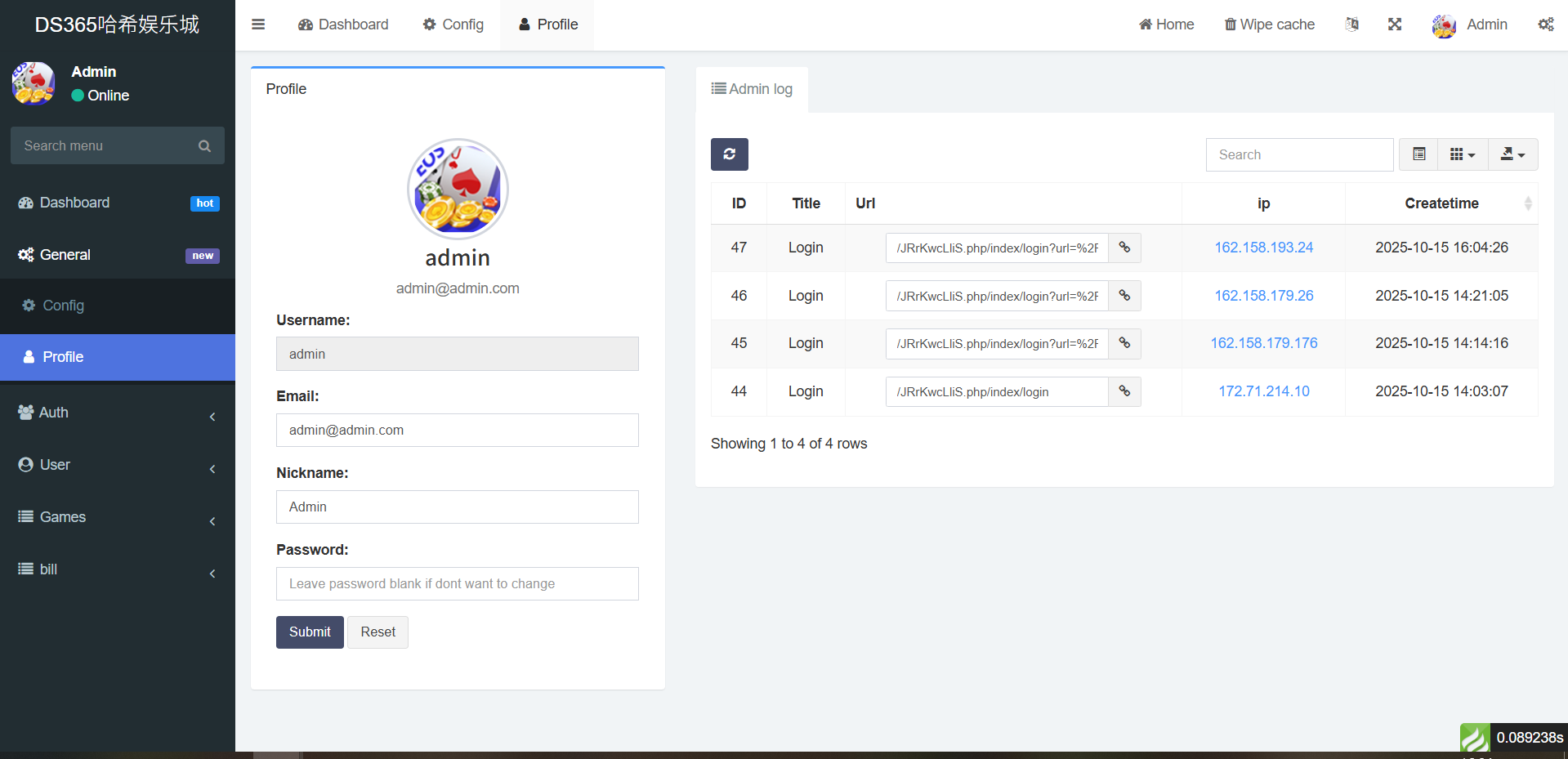
Task: Click the profile avatar image
Action: click(458, 189)
